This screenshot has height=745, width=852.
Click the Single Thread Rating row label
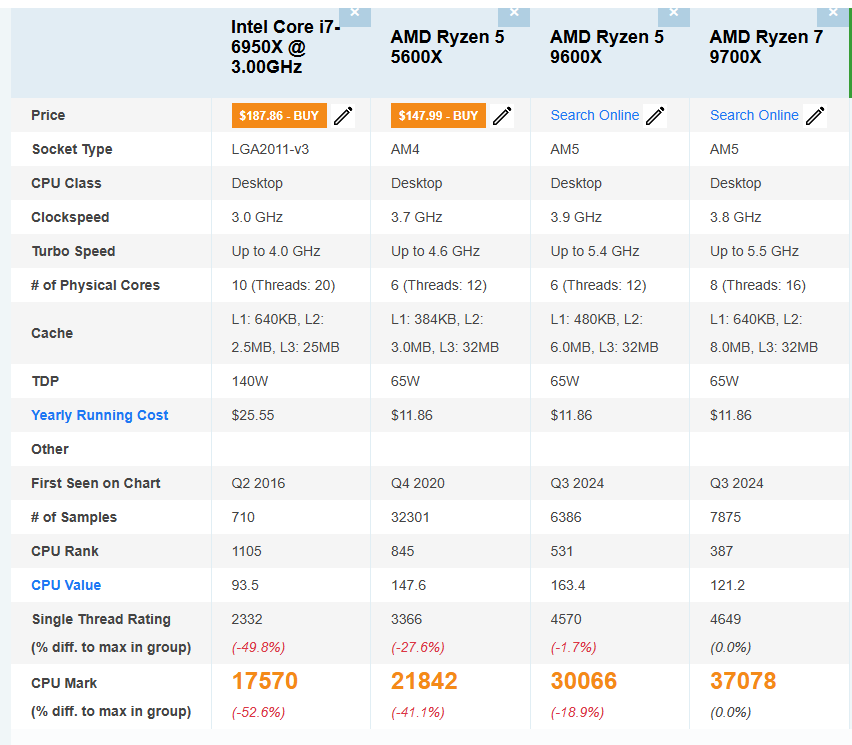point(101,619)
